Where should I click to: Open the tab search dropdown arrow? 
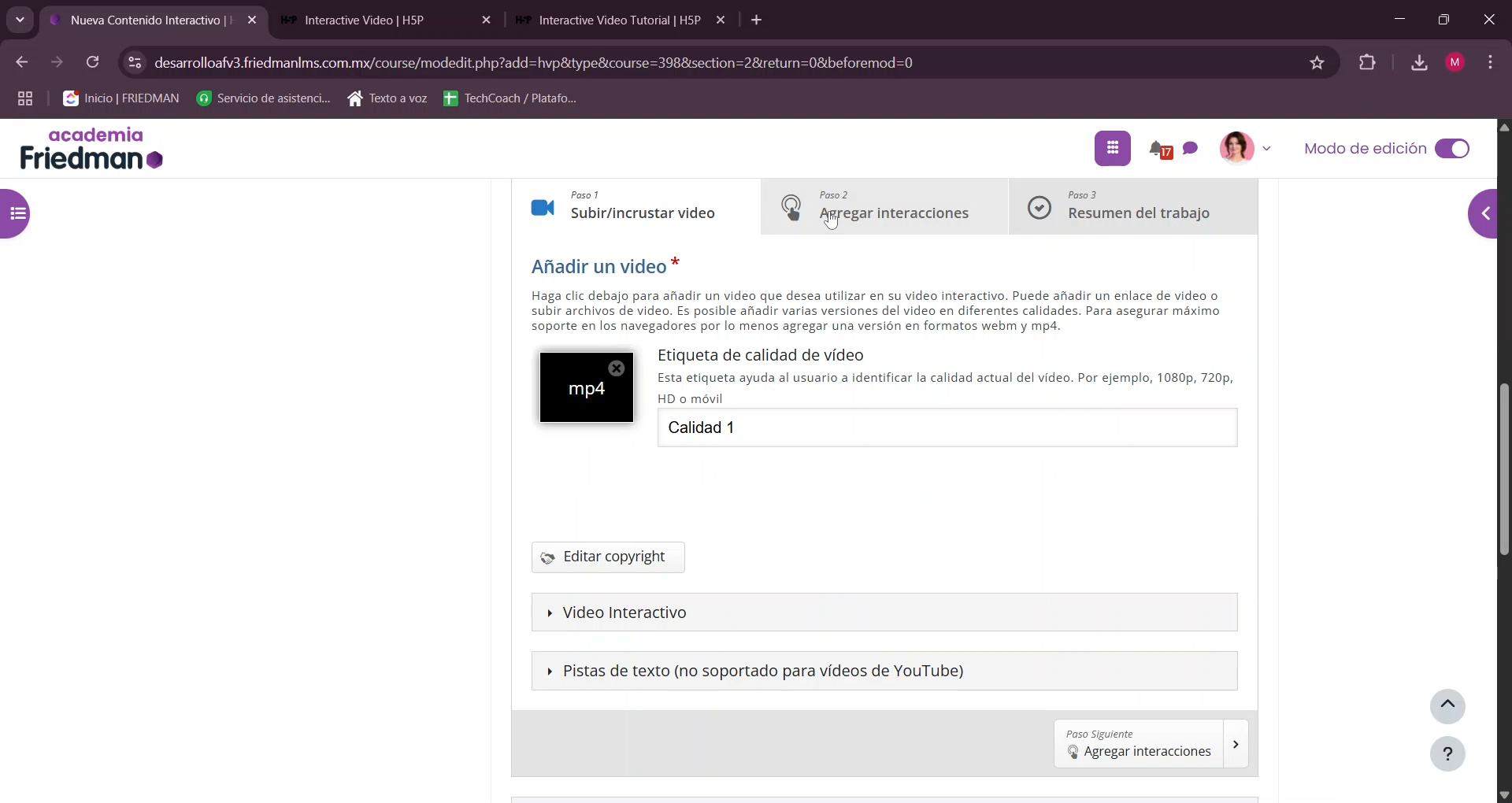point(20,20)
